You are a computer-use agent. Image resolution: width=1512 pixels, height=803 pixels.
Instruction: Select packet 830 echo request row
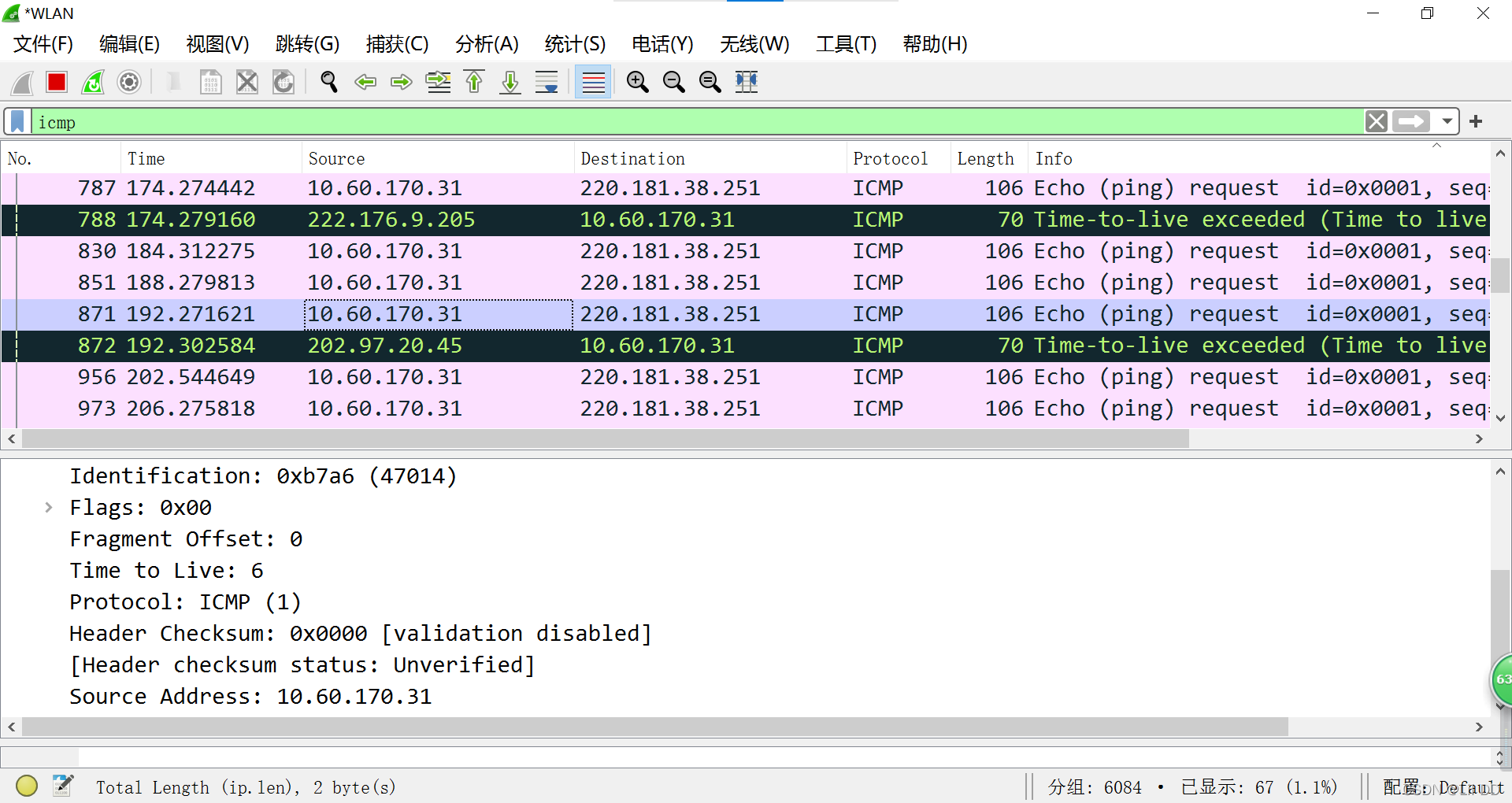click(x=745, y=251)
